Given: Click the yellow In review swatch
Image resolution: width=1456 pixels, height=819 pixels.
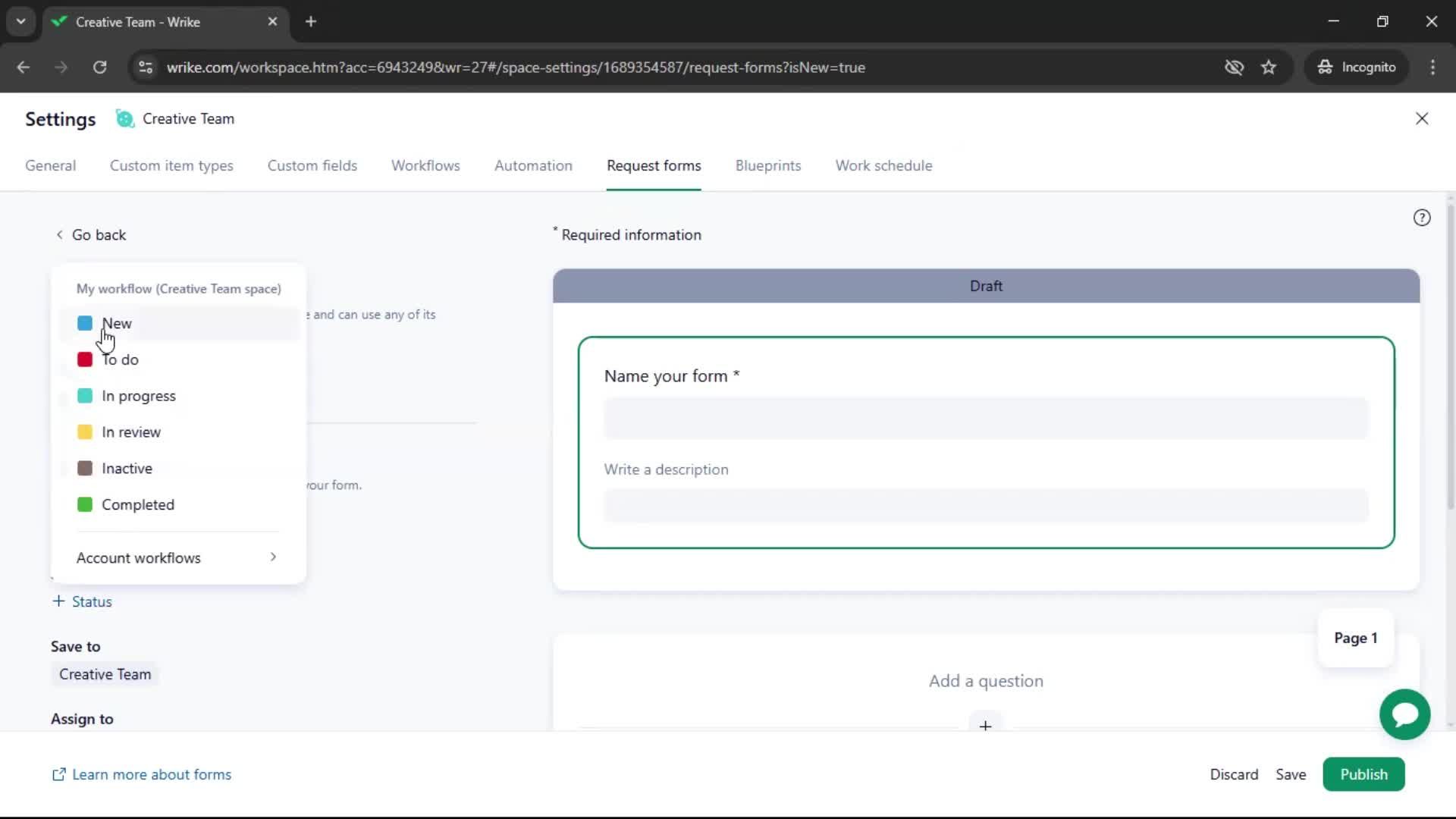Looking at the screenshot, I should coord(85,432).
